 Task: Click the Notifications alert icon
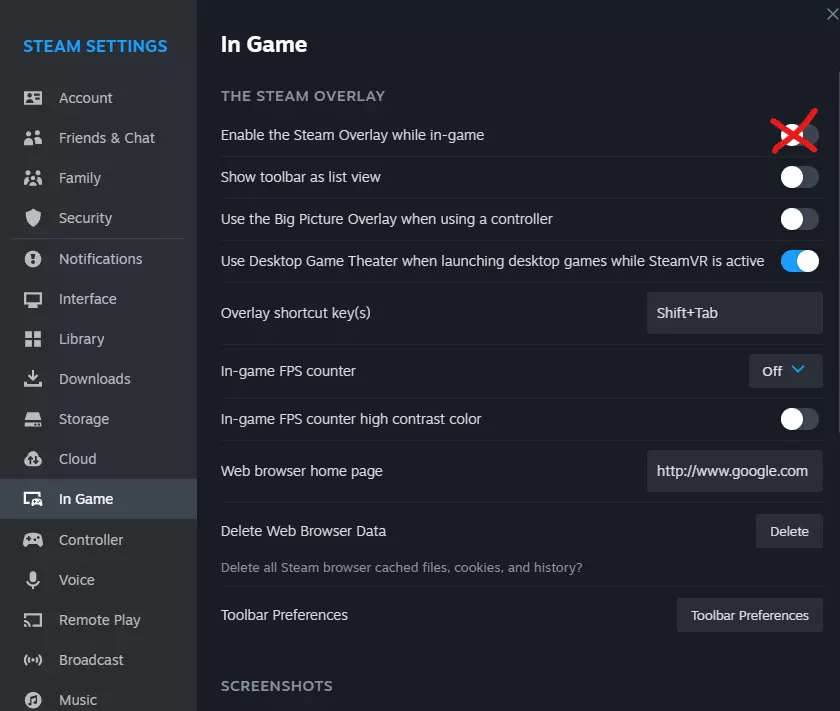pyautogui.click(x=33, y=259)
